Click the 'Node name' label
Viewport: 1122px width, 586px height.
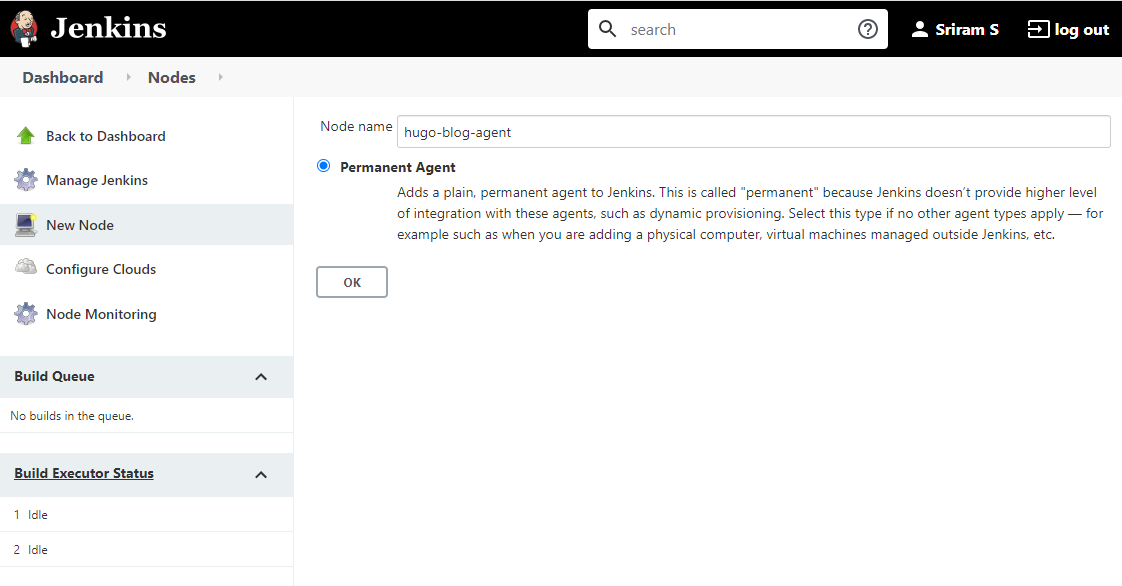tap(356, 126)
